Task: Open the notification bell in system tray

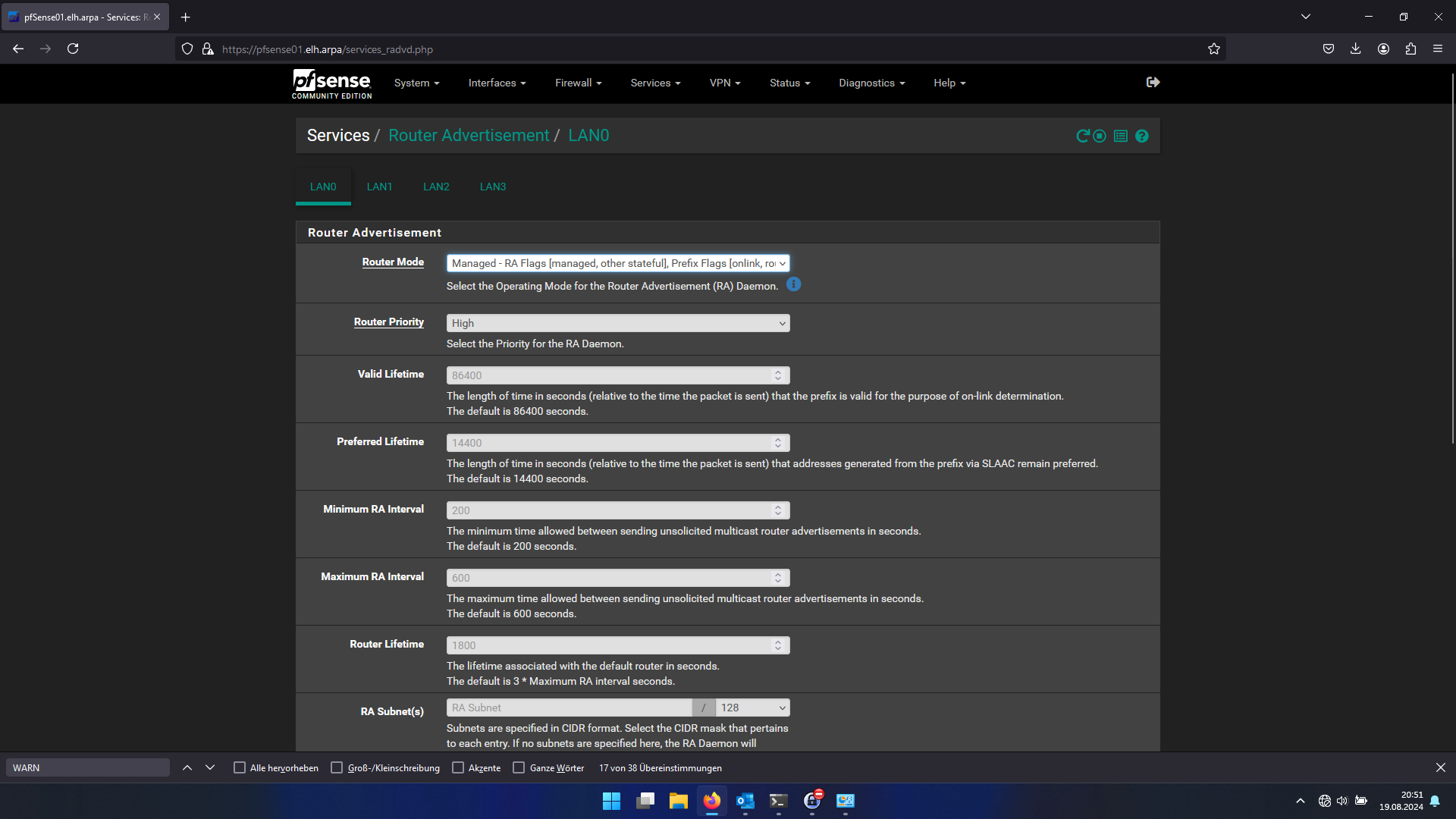Action: (x=1435, y=801)
